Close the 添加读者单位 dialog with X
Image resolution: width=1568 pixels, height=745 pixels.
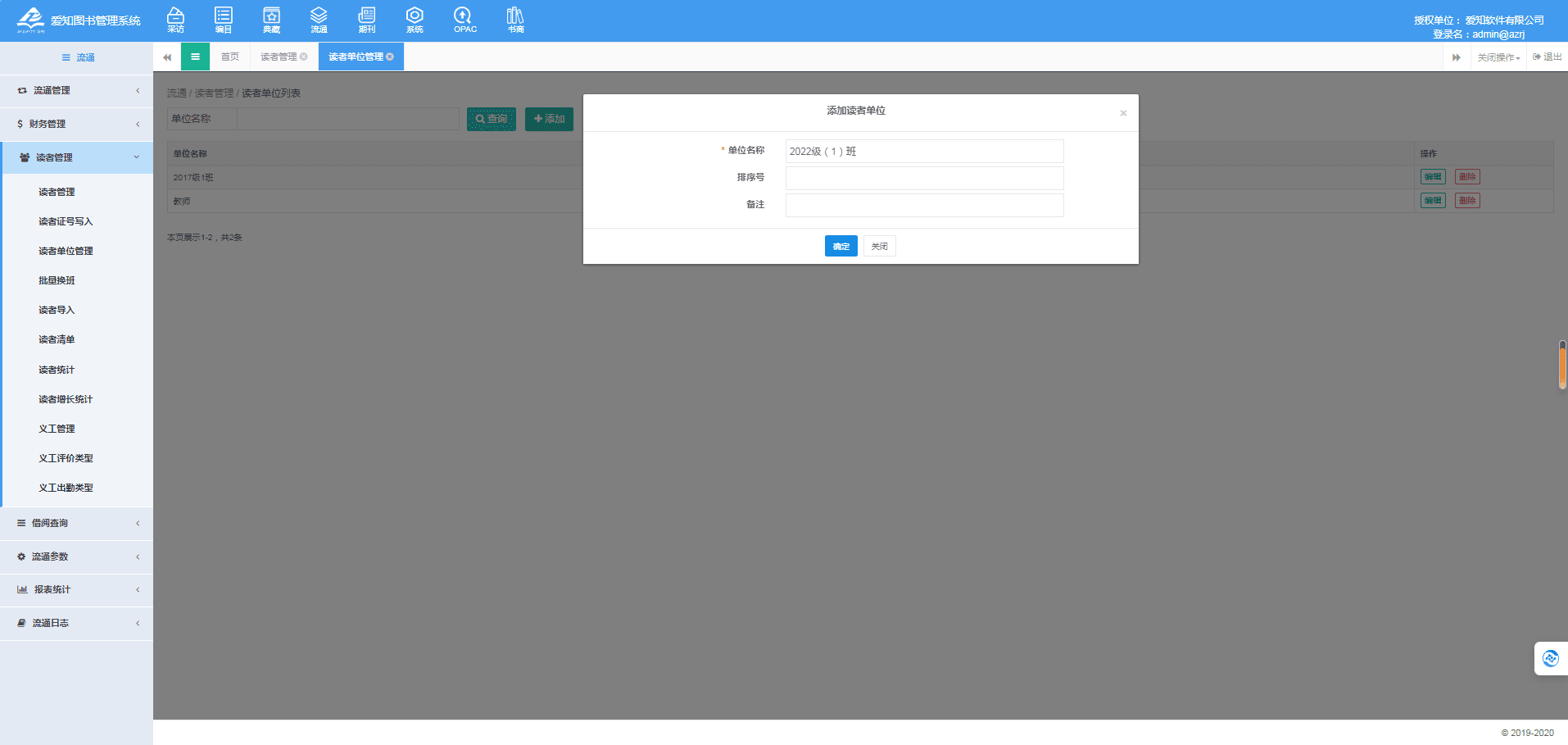1123,113
